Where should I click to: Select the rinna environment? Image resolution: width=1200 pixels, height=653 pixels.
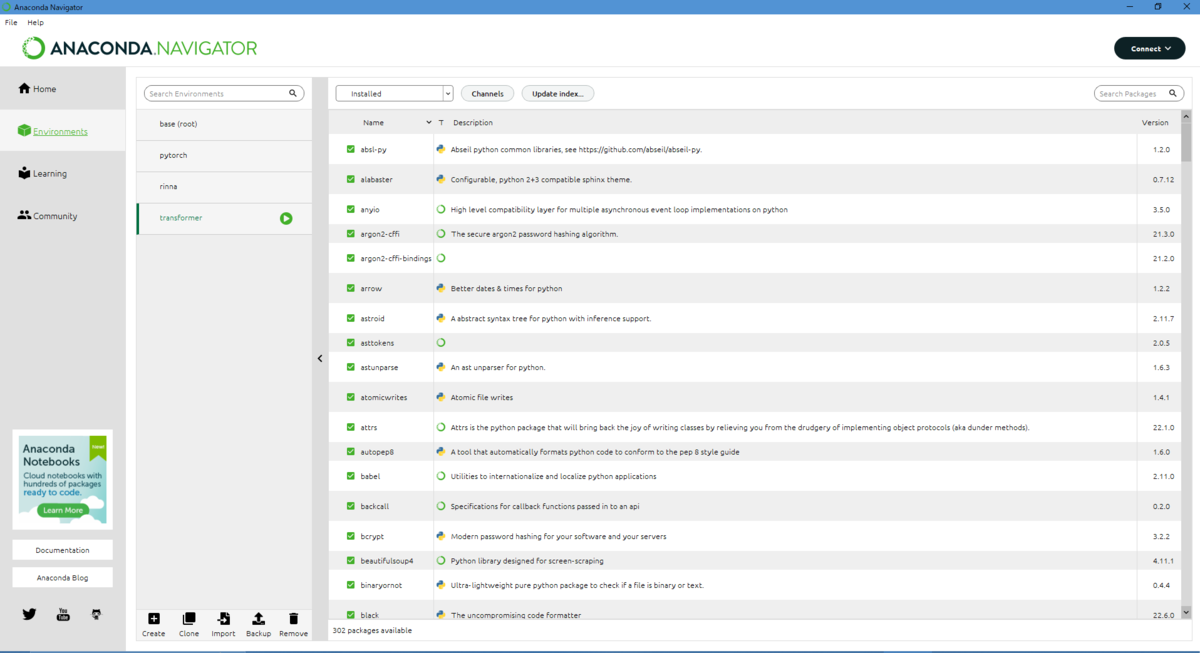(224, 186)
